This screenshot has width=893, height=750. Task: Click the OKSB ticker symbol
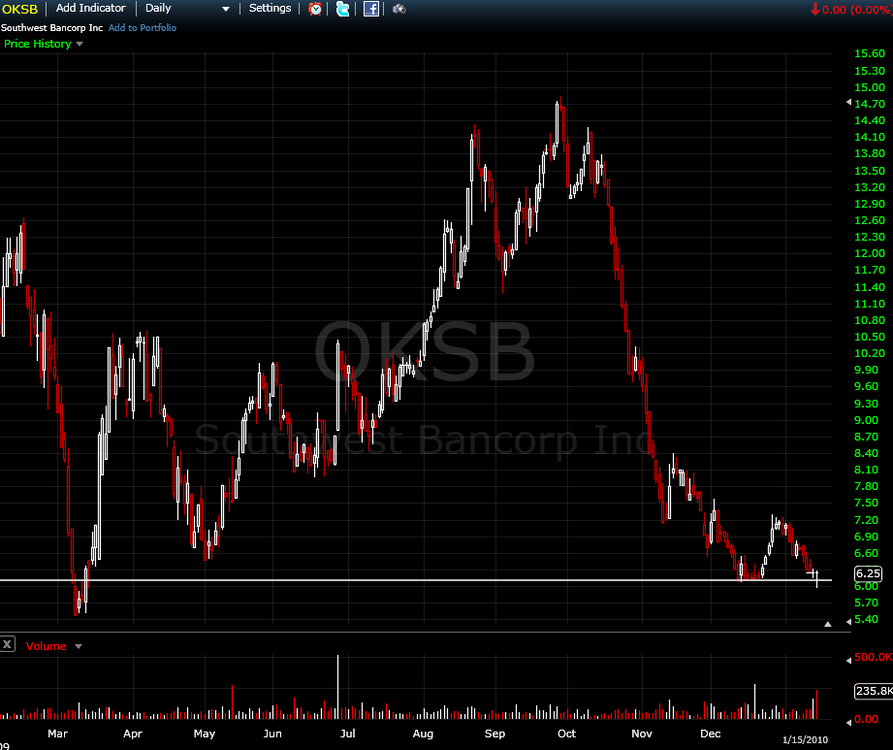click(x=20, y=9)
